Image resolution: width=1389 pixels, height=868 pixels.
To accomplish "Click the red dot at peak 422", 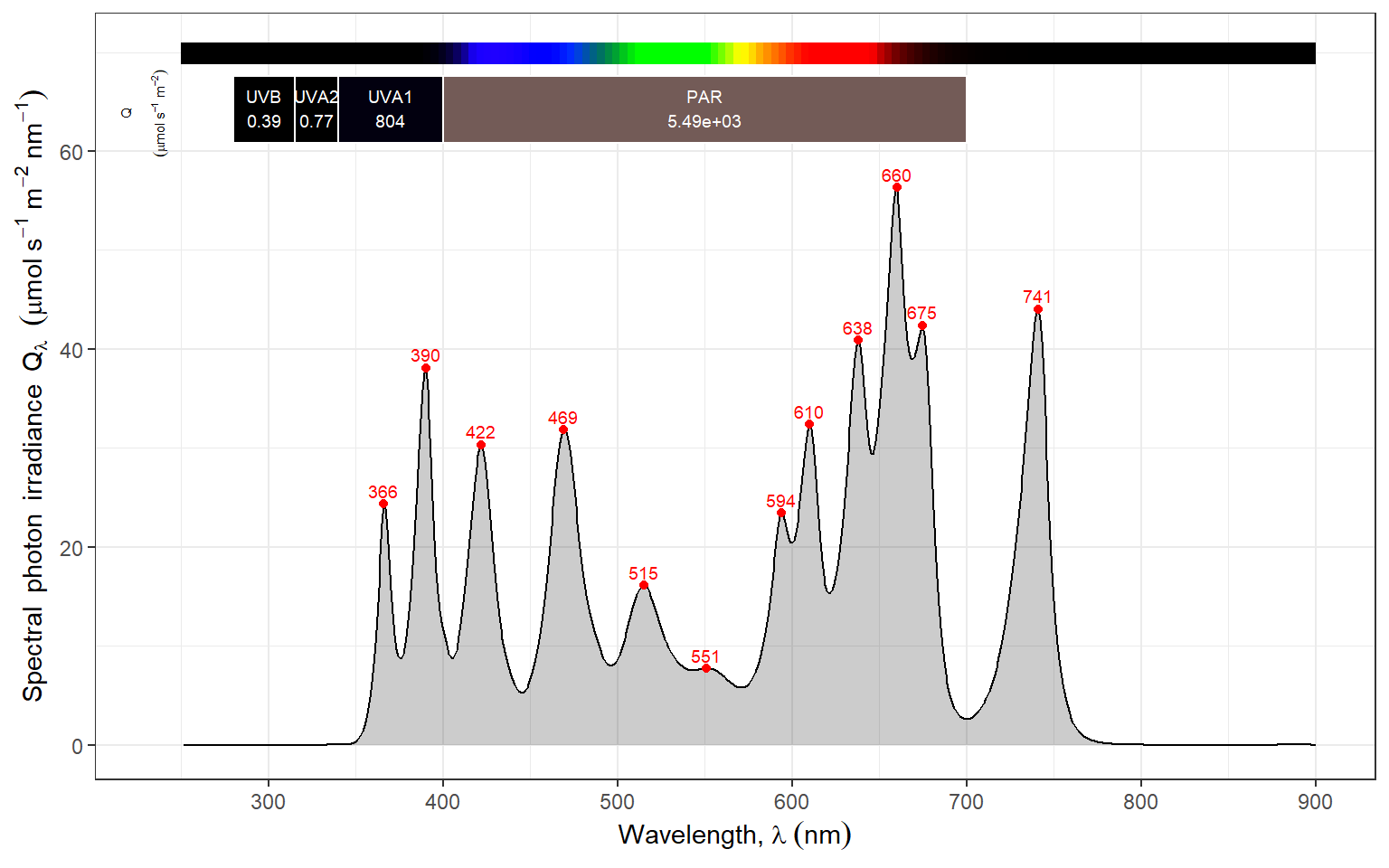I will point(480,445).
